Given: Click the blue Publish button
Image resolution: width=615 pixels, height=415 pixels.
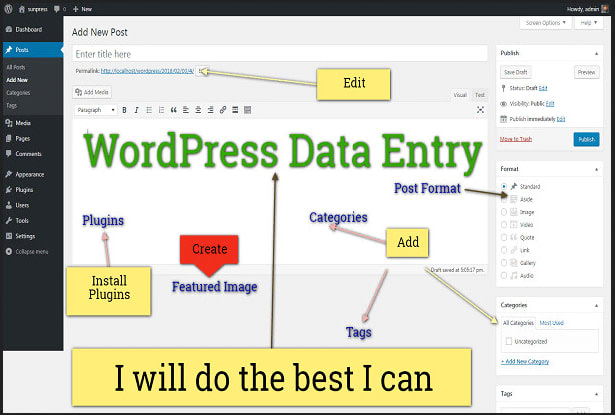Looking at the screenshot, I should (x=586, y=139).
